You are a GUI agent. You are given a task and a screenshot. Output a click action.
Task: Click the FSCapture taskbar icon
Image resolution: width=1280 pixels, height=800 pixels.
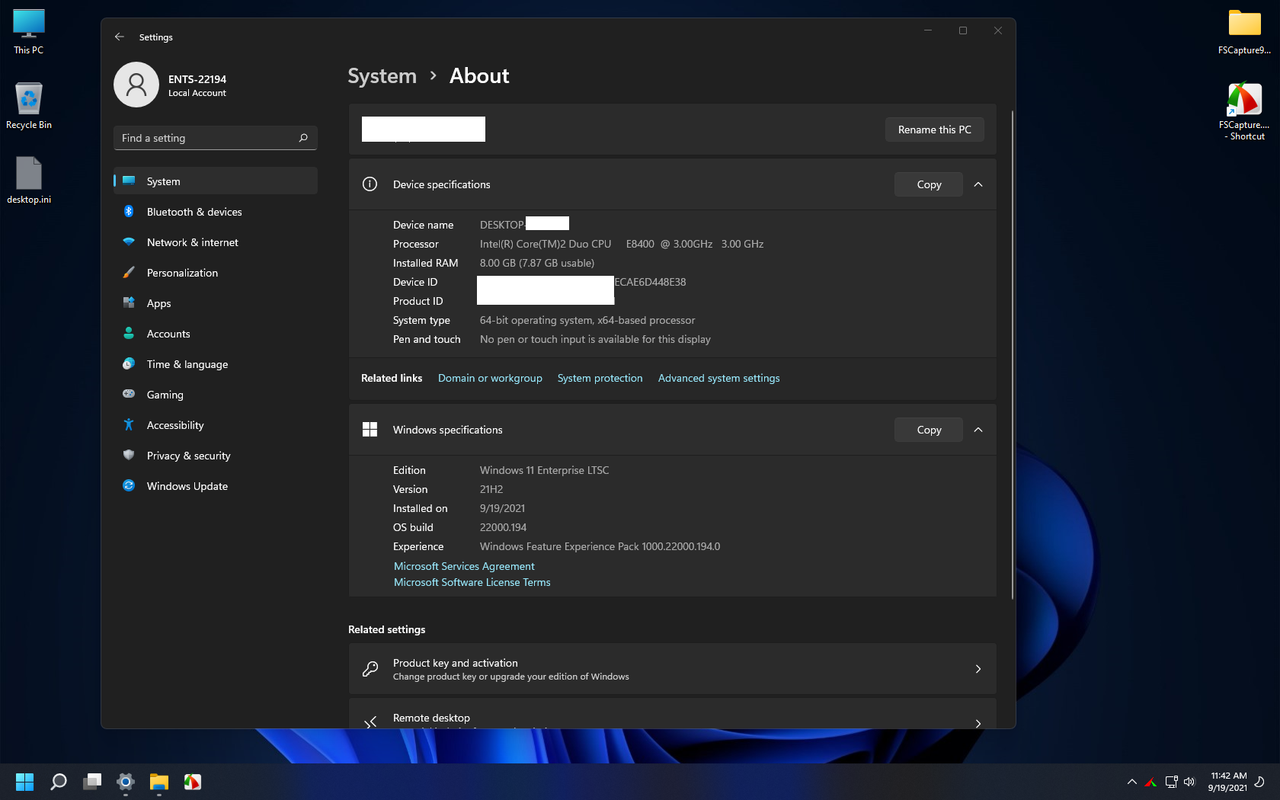coord(192,781)
